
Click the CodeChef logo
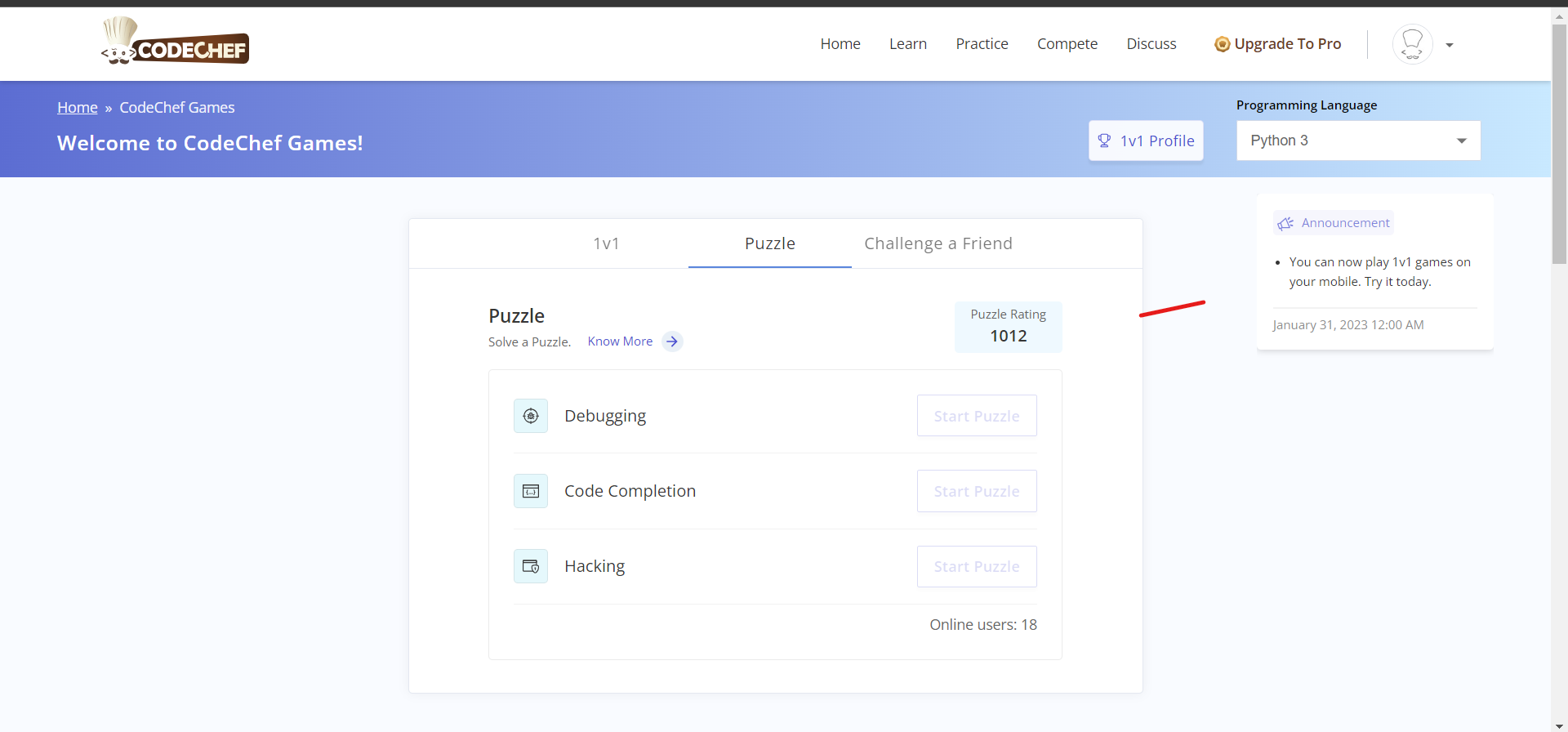[x=175, y=41]
